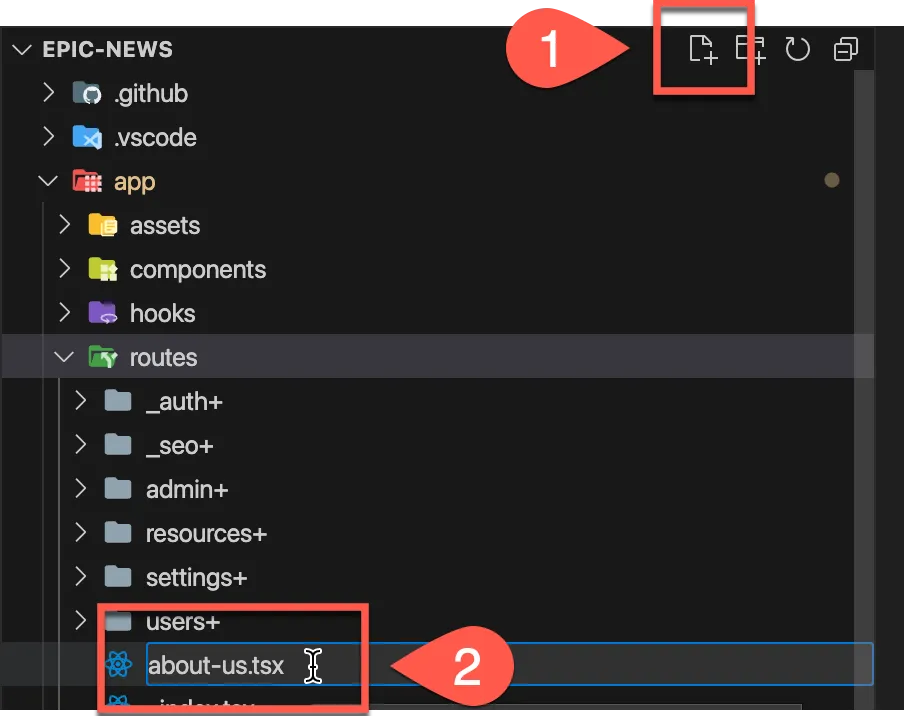Collapse the EPIC-NEWS section chevron
Image resolution: width=904 pixels, height=716 pixels.
click(22, 50)
